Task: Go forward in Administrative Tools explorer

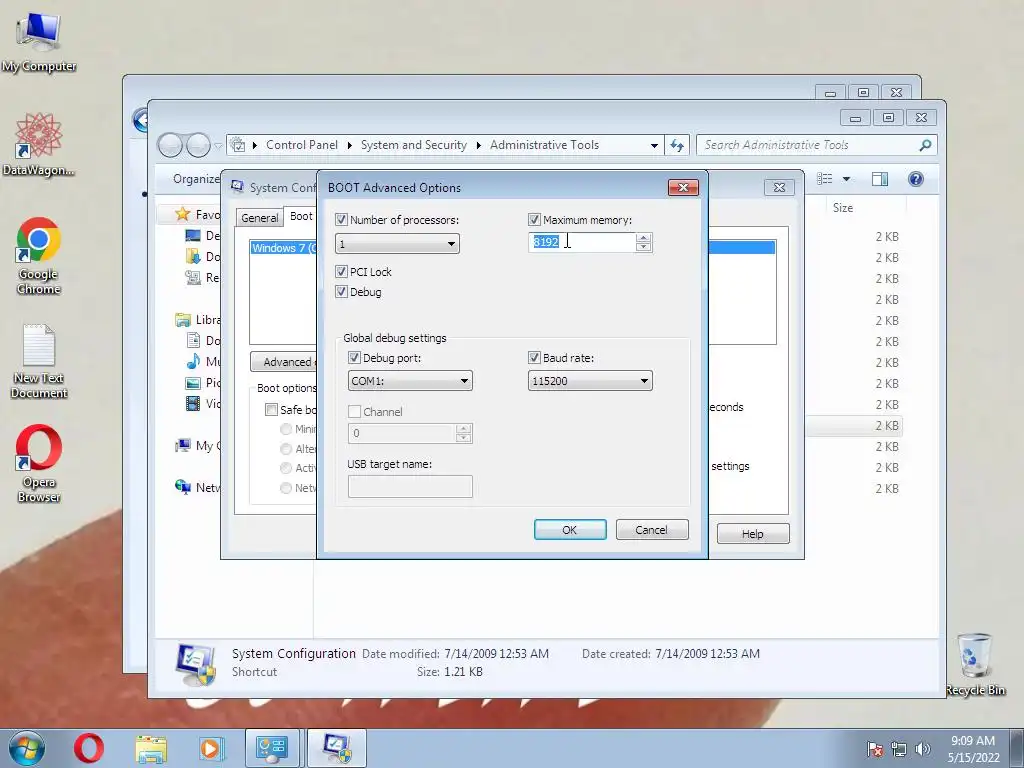Action: click(198, 145)
